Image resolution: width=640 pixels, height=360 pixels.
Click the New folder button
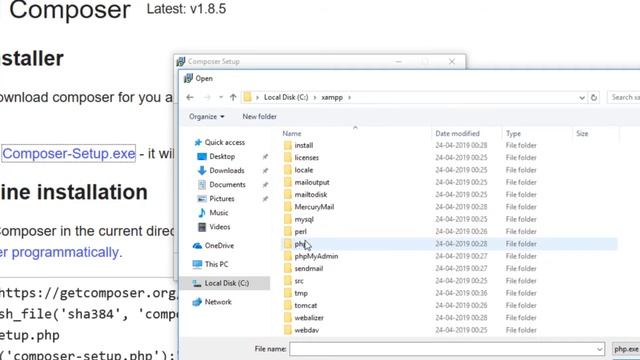click(259, 116)
